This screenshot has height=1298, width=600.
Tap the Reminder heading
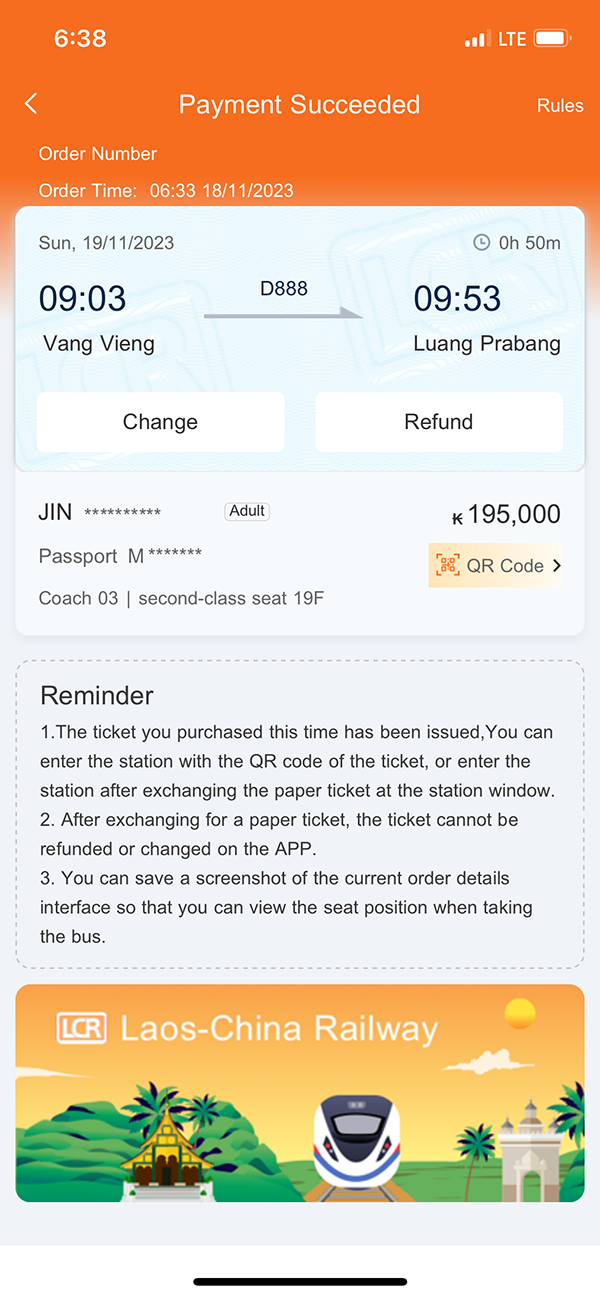tap(97, 696)
